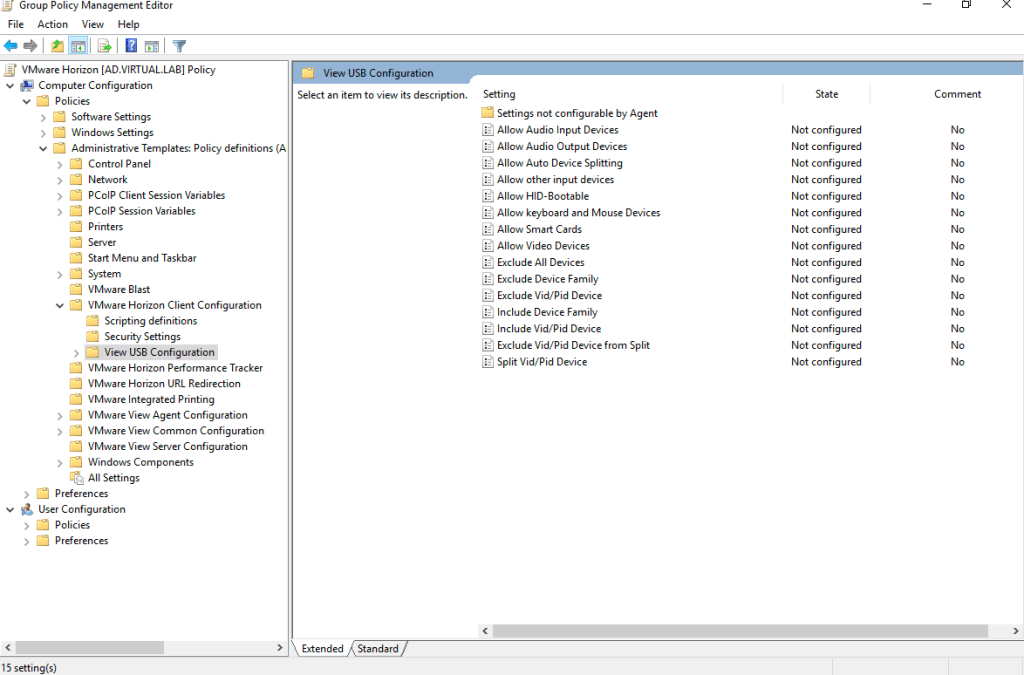Click the Forward arrow toolbar icon
Viewport: 1024px width, 675px height.
click(30, 46)
